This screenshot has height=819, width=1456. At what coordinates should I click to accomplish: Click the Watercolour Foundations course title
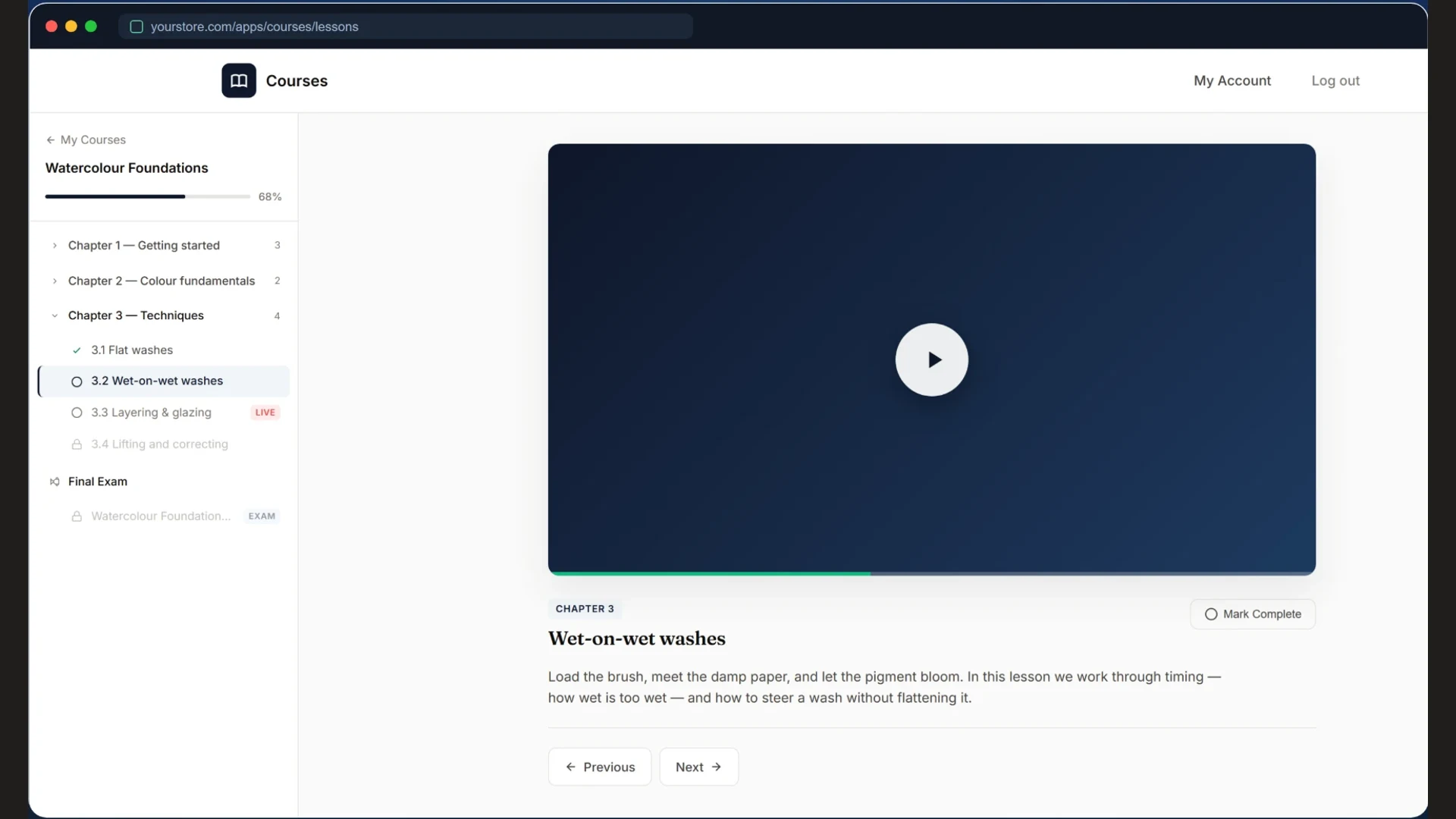[127, 168]
